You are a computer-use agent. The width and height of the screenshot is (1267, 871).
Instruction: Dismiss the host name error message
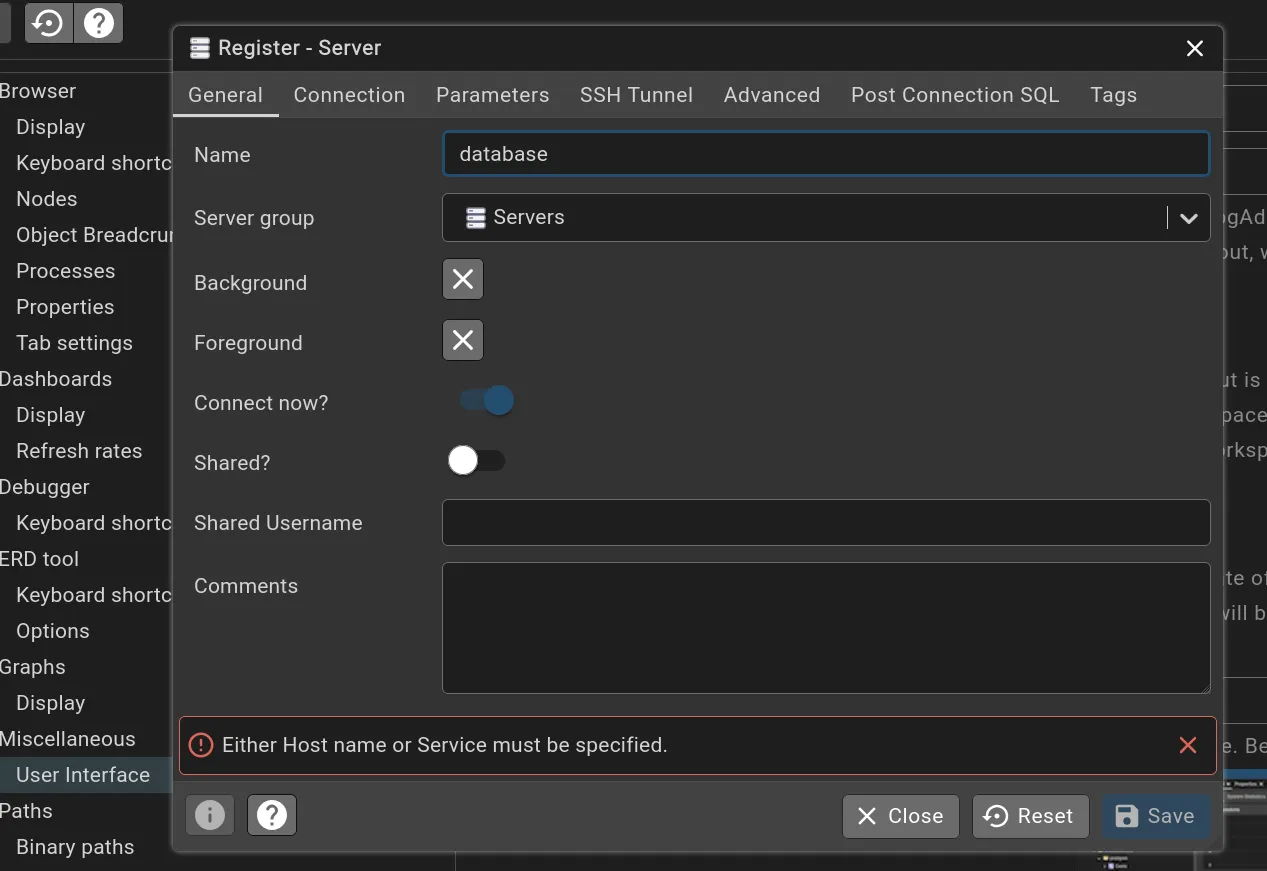pyautogui.click(x=1187, y=745)
